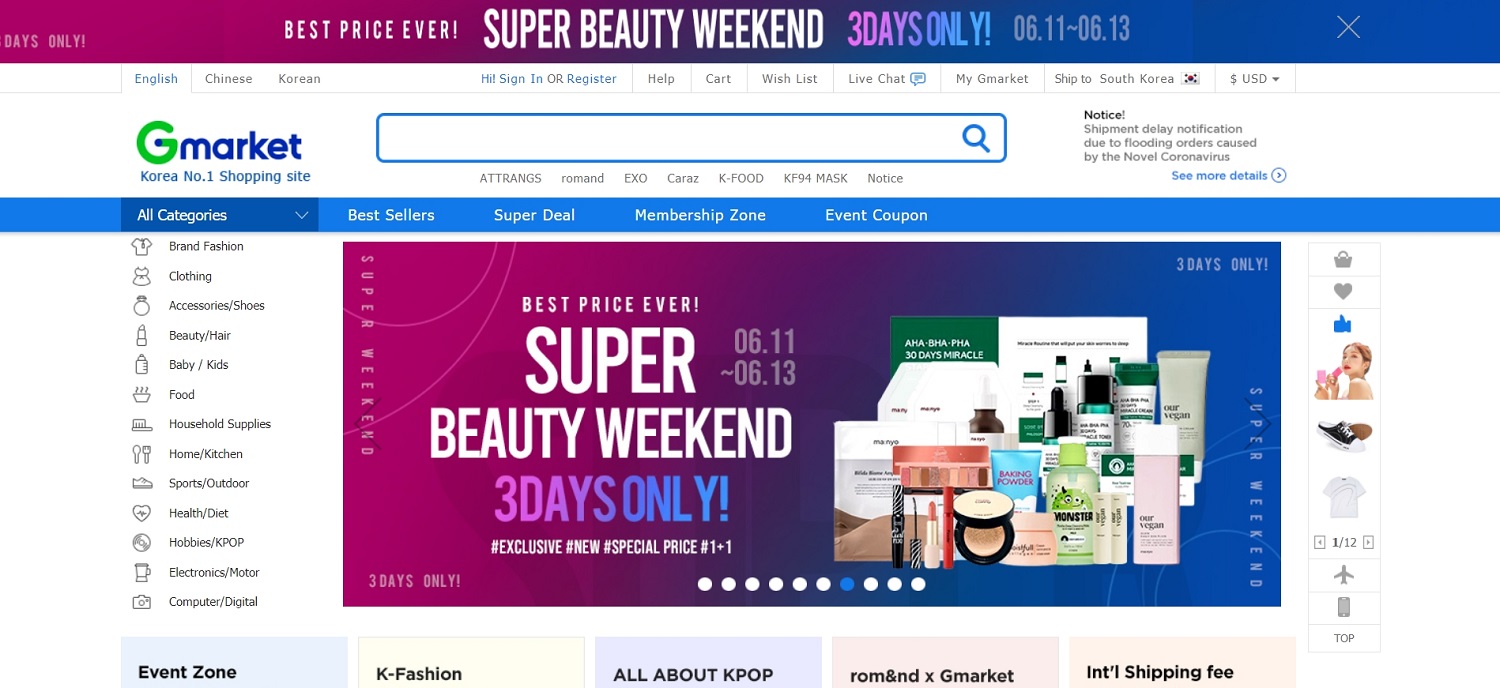1500x688 pixels.
Task: Click the Live Chat speech bubble icon
Action: point(918,79)
